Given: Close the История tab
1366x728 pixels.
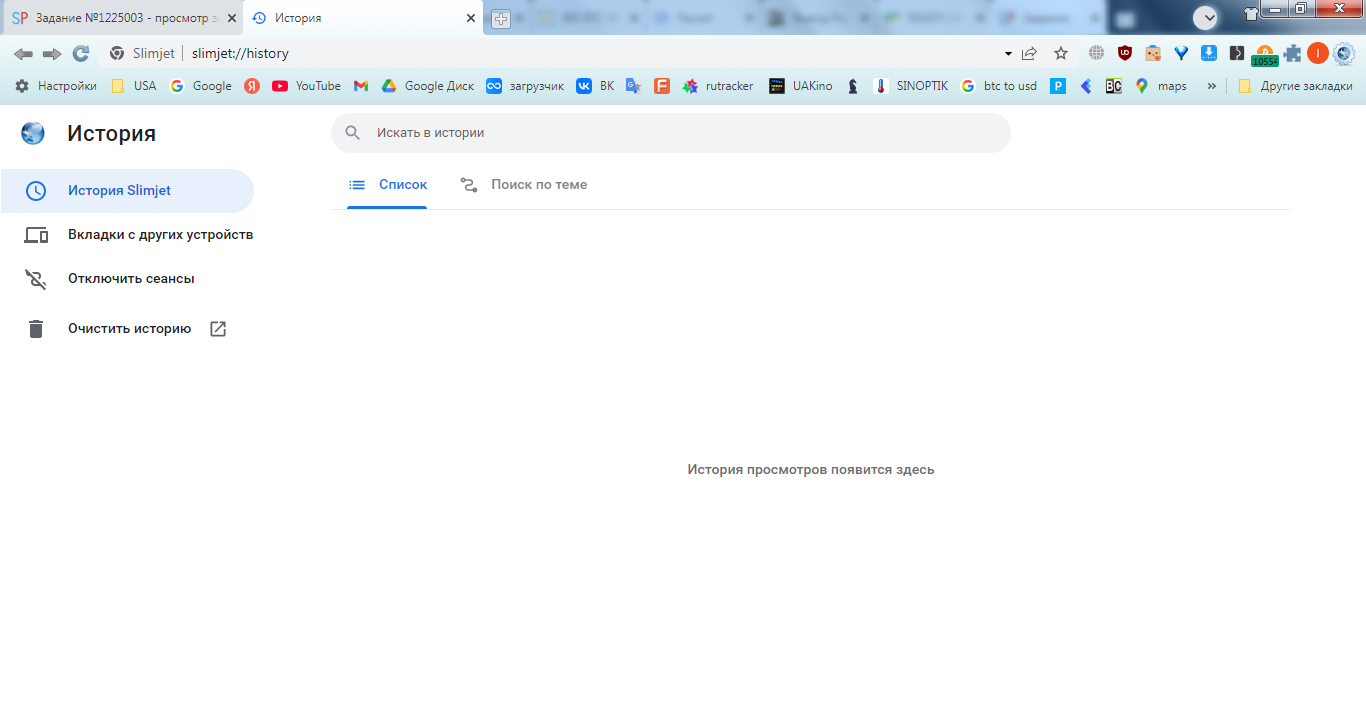Looking at the screenshot, I should click(471, 18).
